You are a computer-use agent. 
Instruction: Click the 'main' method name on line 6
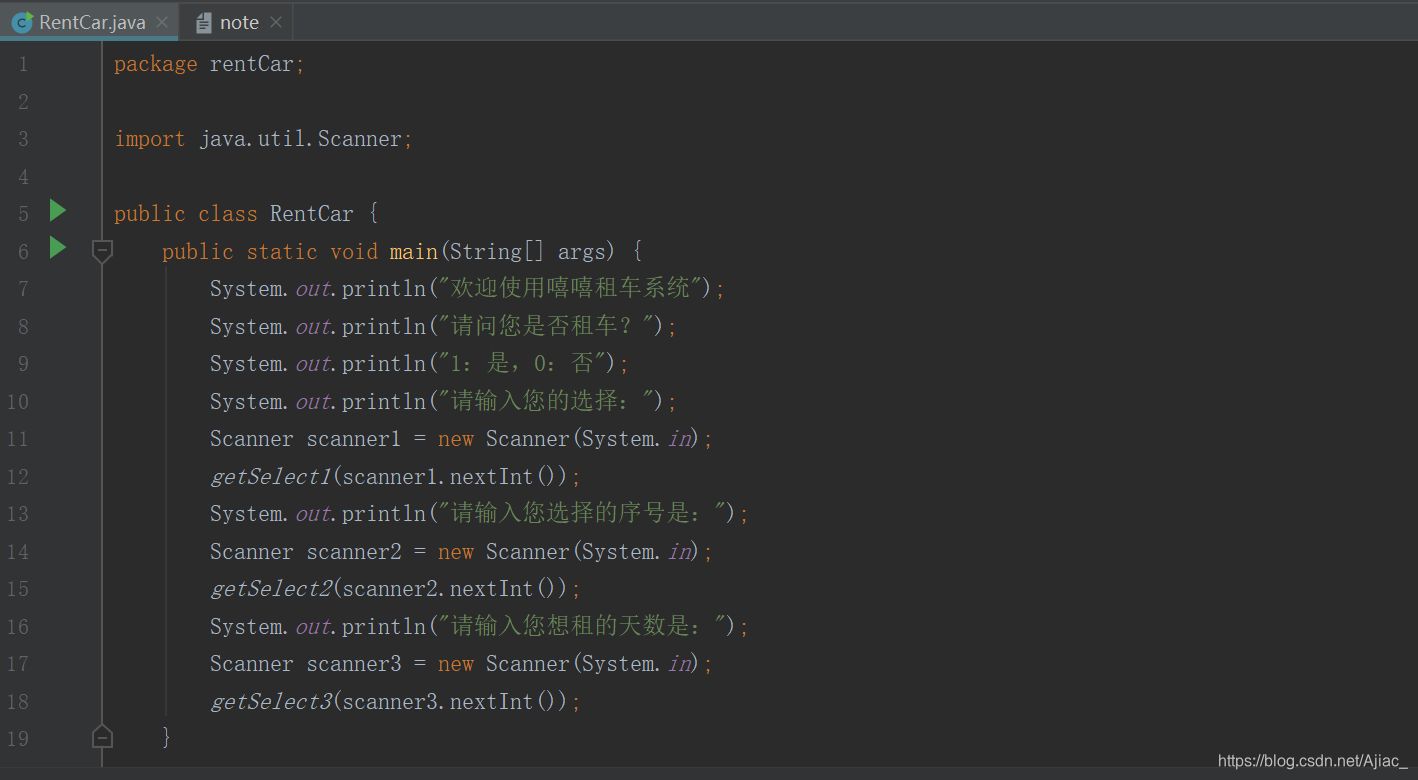(414, 251)
